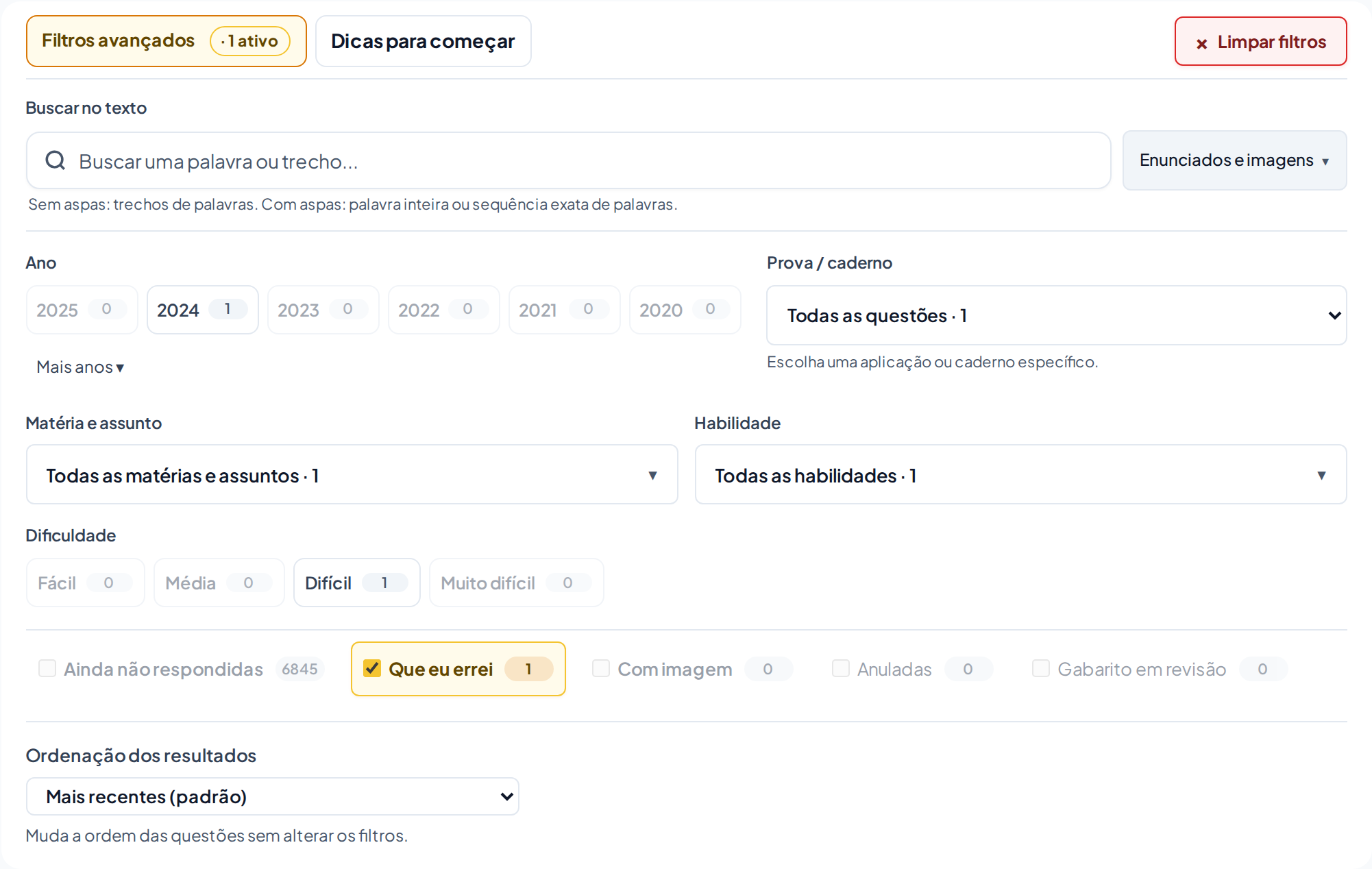This screenshot has width=1372, height=869.
Task: Click the arrow beside Enunciados e imagens
Action: click(1325, 162)
